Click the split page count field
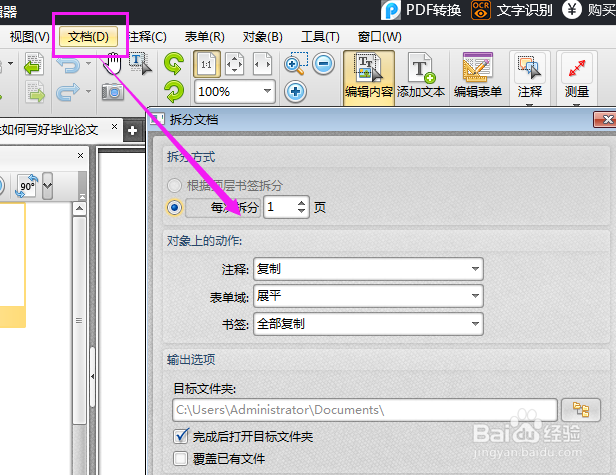 [x=280, y=207]
